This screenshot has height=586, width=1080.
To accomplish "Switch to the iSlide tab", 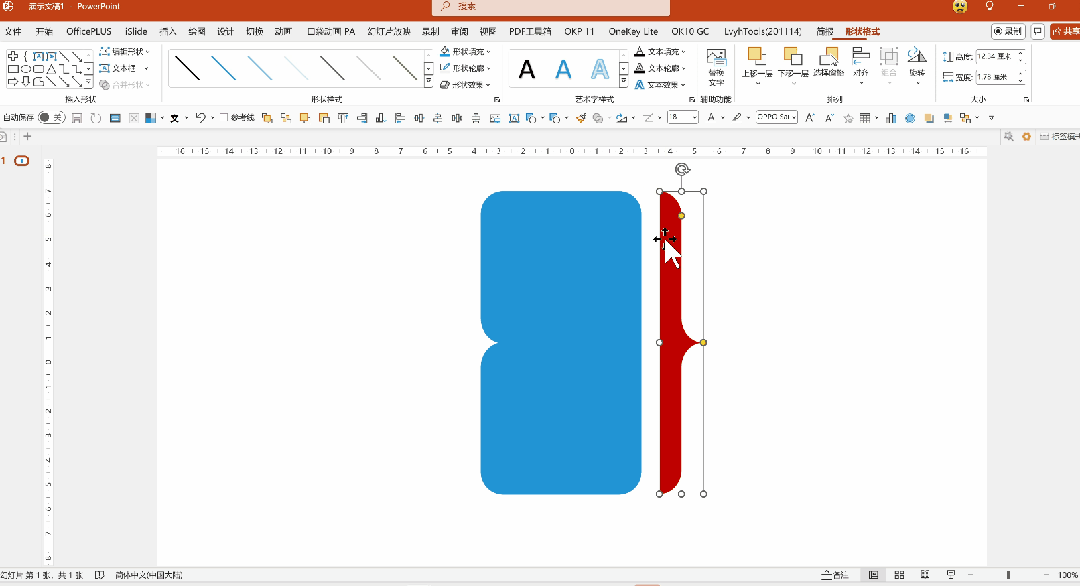I will (x=136, y=32).
